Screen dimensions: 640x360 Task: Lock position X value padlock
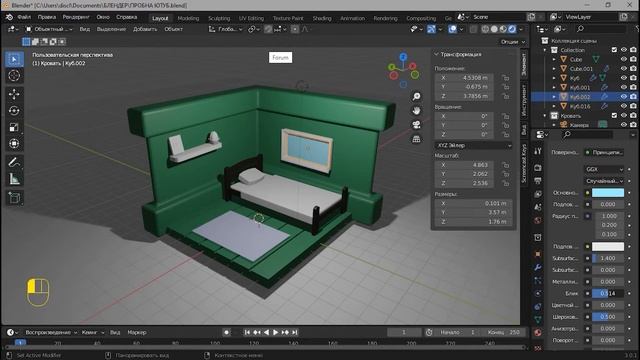[506, 78]
